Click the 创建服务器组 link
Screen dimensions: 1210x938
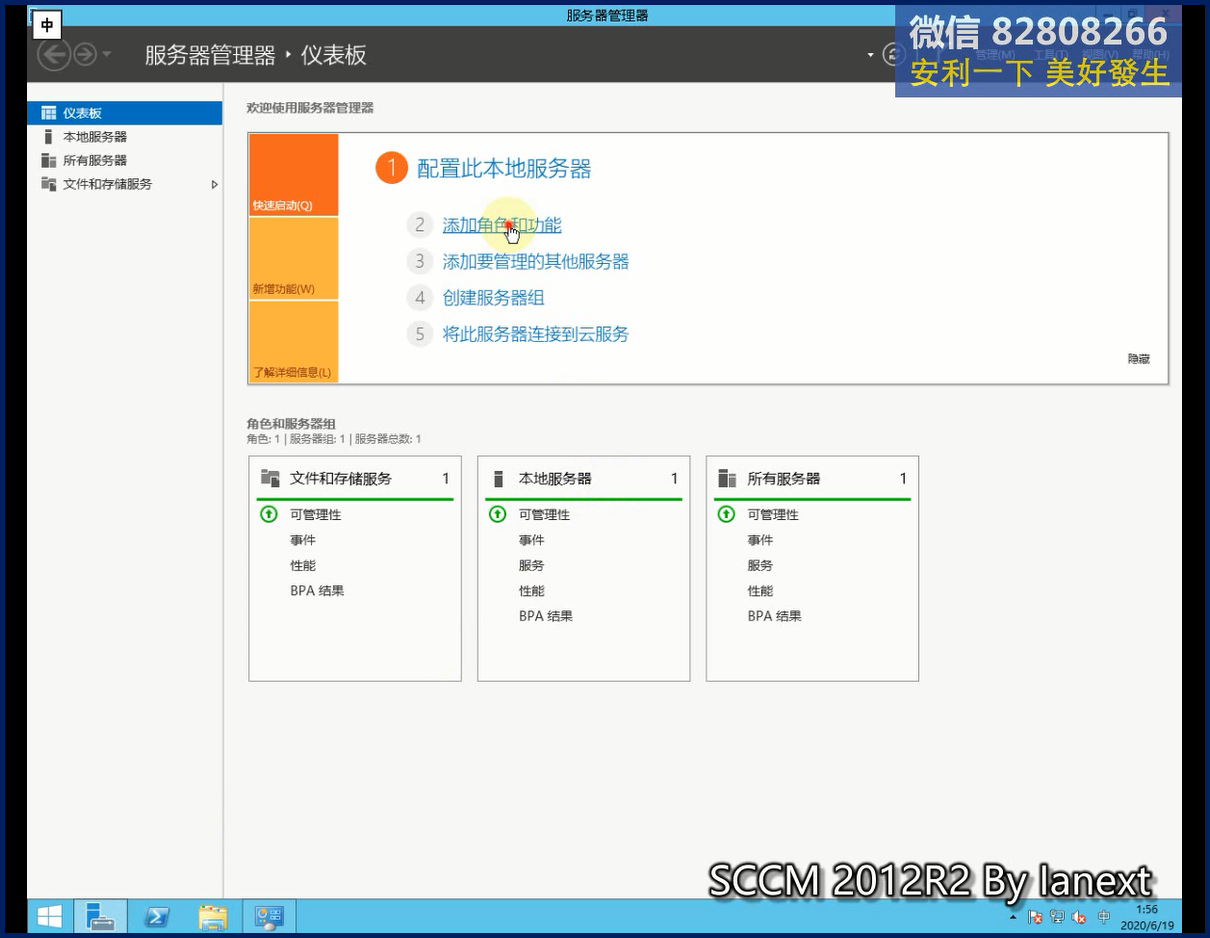point(493,298)
